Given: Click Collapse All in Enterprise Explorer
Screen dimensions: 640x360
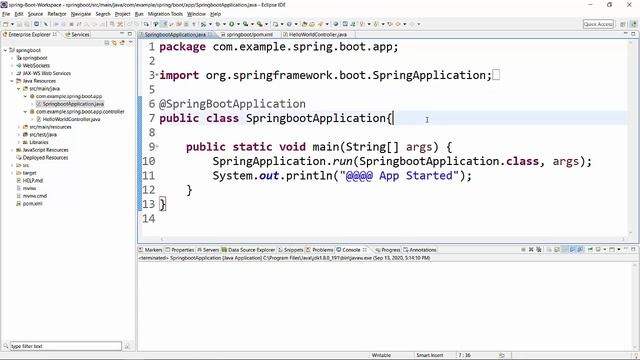Looking at the screenshot, I should 107,42.
